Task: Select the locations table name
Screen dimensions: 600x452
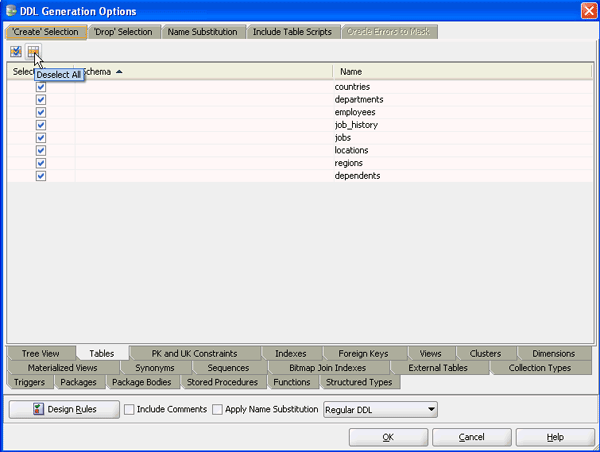Action: 352,150
